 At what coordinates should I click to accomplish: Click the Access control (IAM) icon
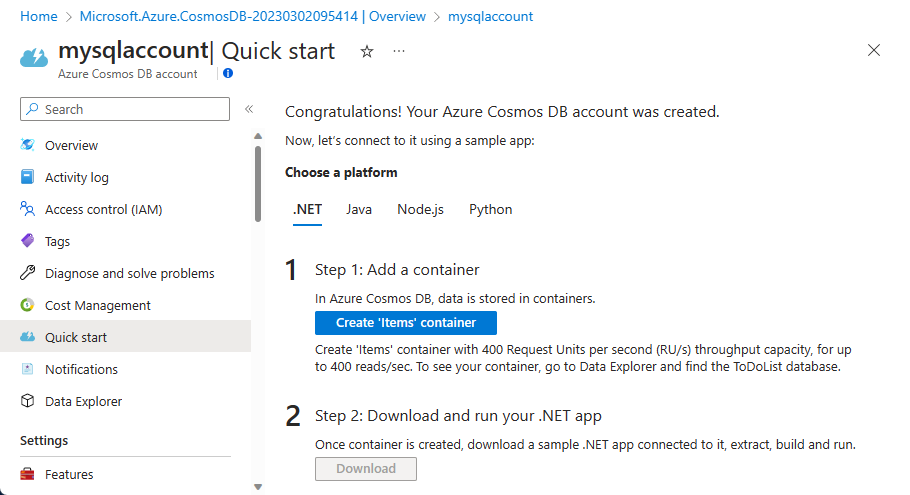pos(28,209)
